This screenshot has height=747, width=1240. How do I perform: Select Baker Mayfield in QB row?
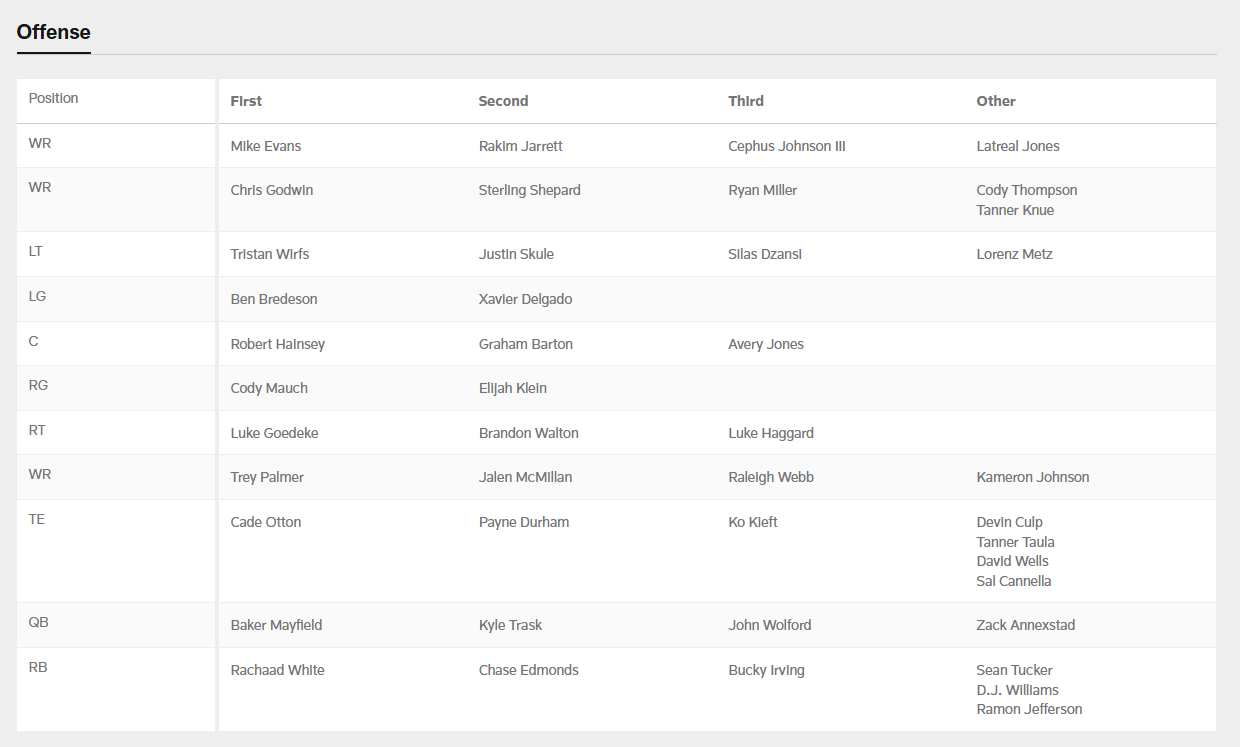pyautogui.click(x=276, y=625)
